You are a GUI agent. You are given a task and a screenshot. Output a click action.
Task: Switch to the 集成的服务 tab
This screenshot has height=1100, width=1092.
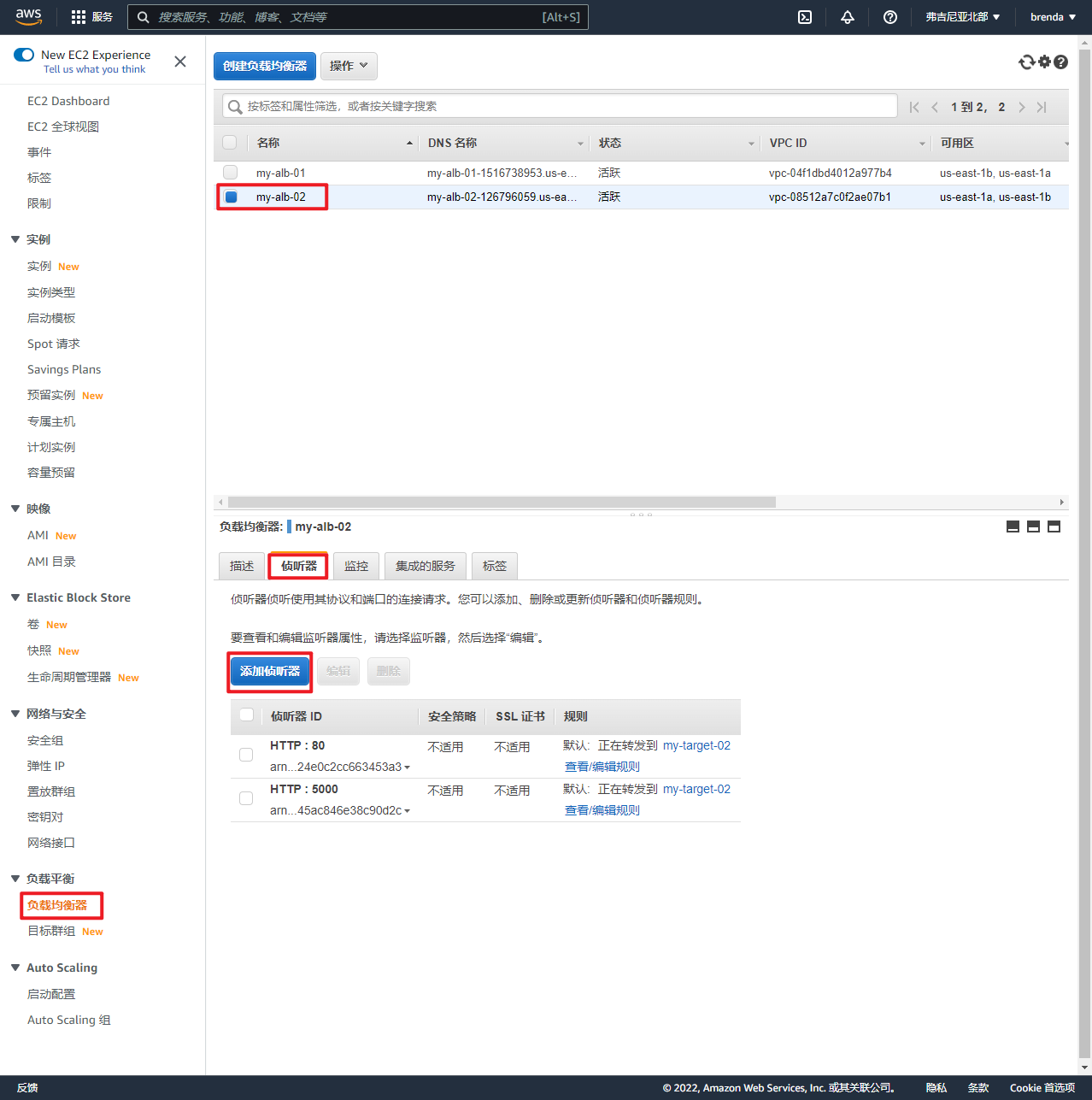pos(426,566)
